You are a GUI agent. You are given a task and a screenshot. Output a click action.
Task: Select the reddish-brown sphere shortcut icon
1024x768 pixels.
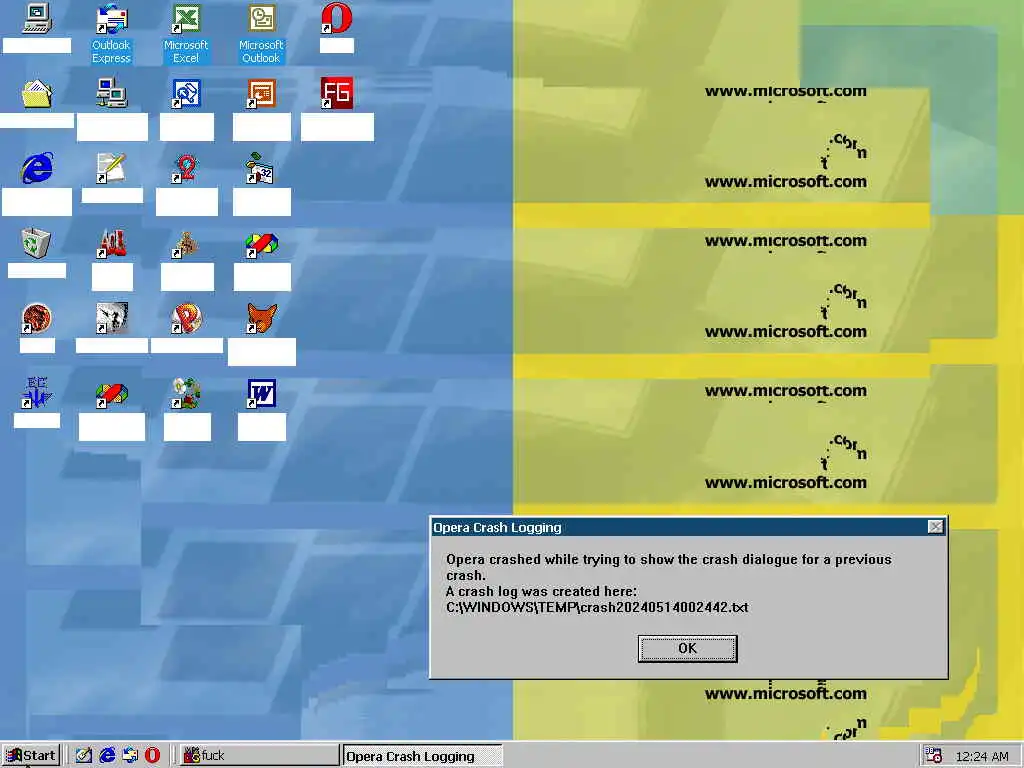[x=37, y=318]
